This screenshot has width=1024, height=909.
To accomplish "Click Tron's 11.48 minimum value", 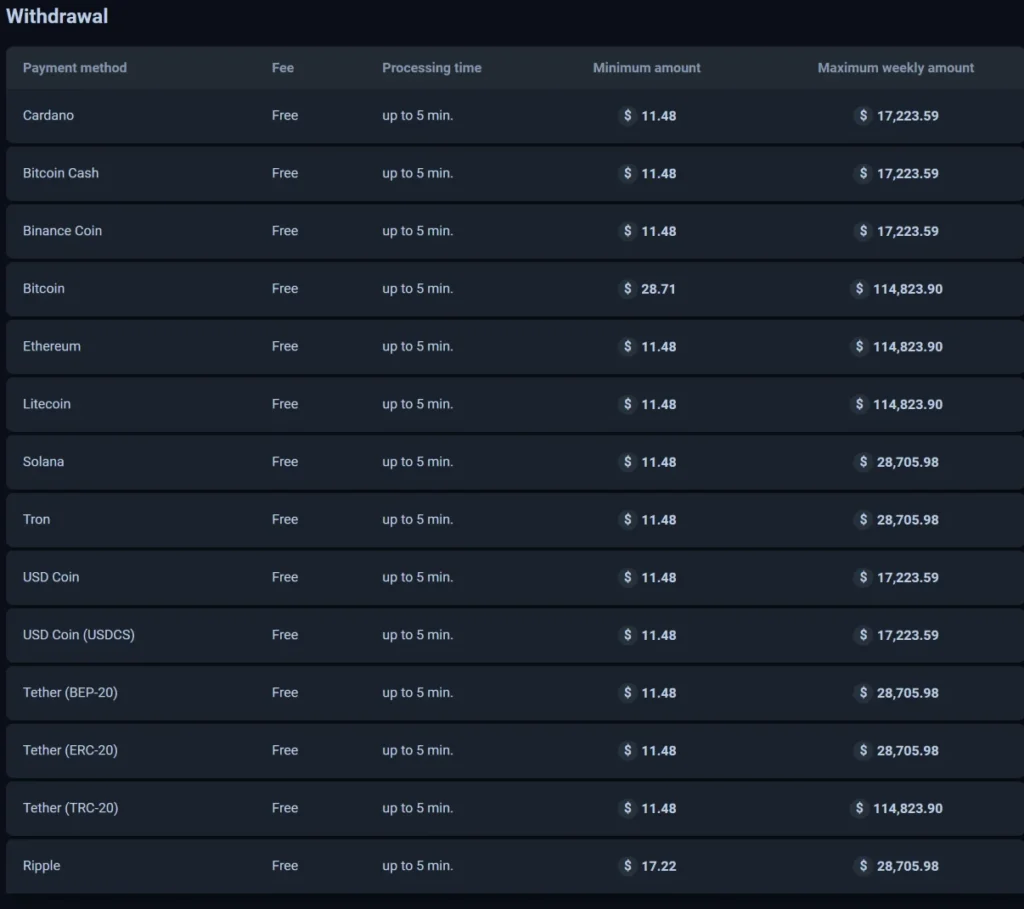I will point(658,520).
